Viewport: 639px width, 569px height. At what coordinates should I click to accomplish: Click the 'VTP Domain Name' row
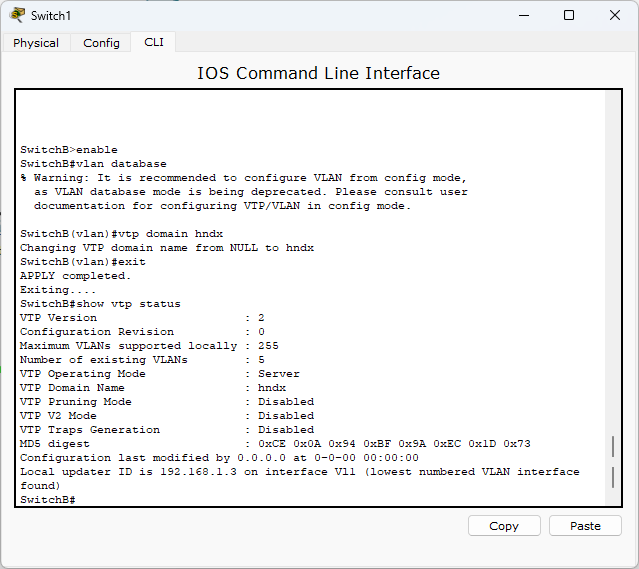[153, 388]
